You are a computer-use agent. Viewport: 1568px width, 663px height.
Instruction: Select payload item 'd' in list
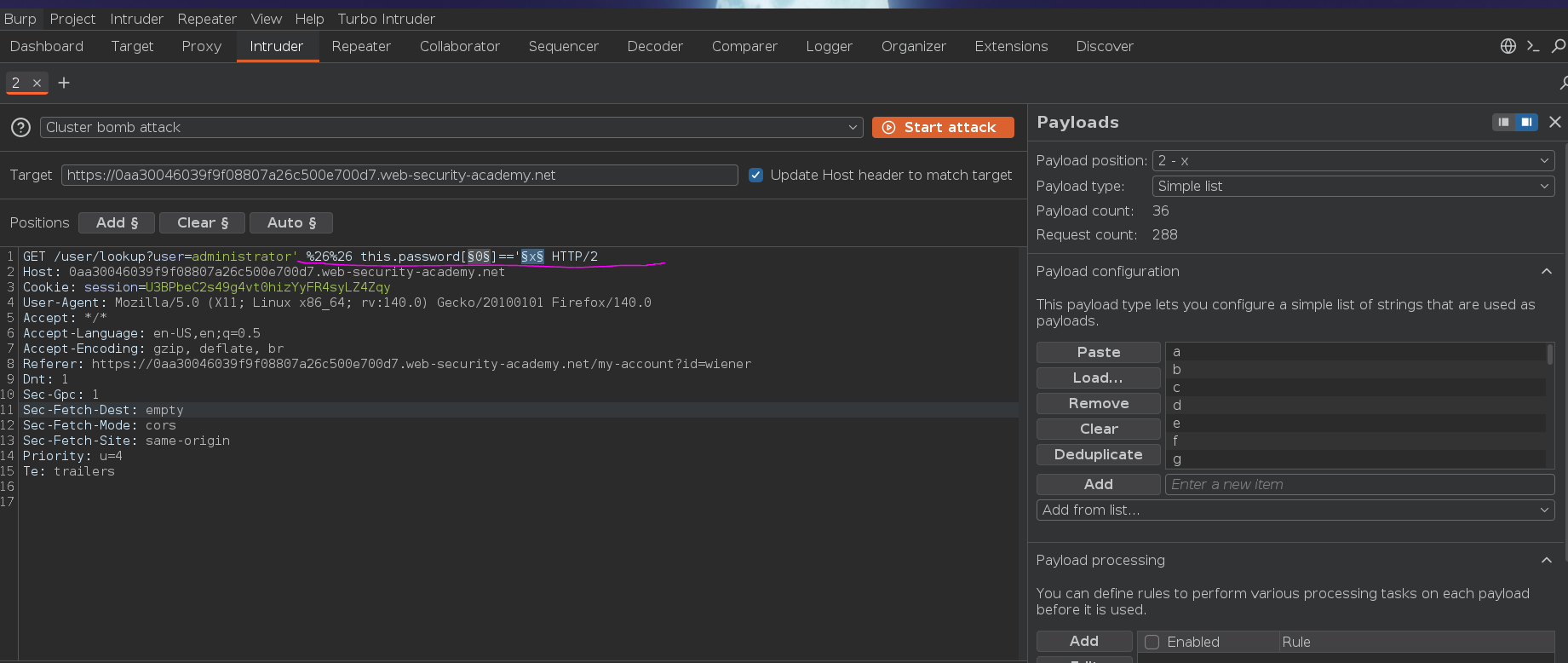[1355, 406]
